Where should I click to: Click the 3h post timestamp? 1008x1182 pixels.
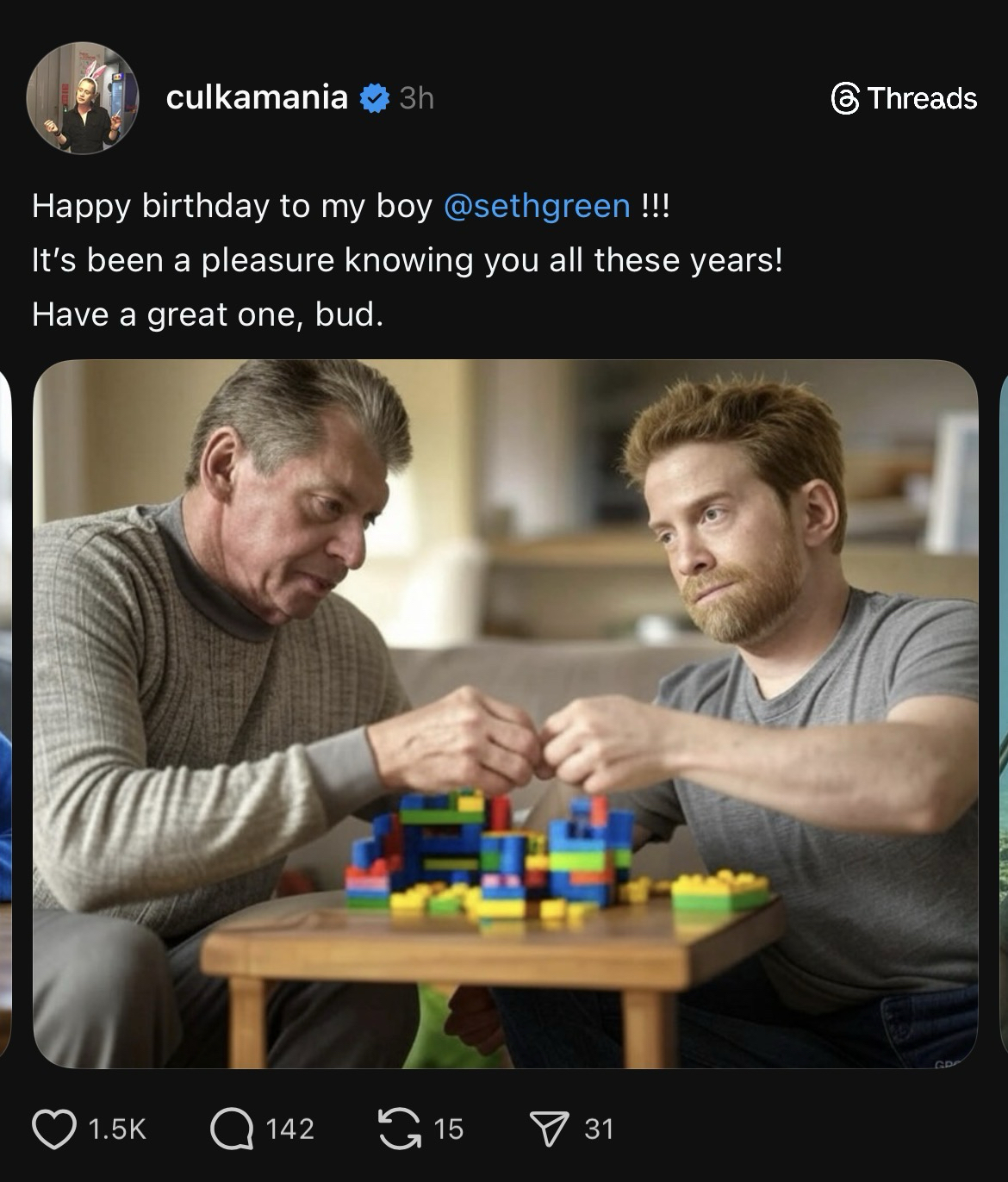pos(417,98)
